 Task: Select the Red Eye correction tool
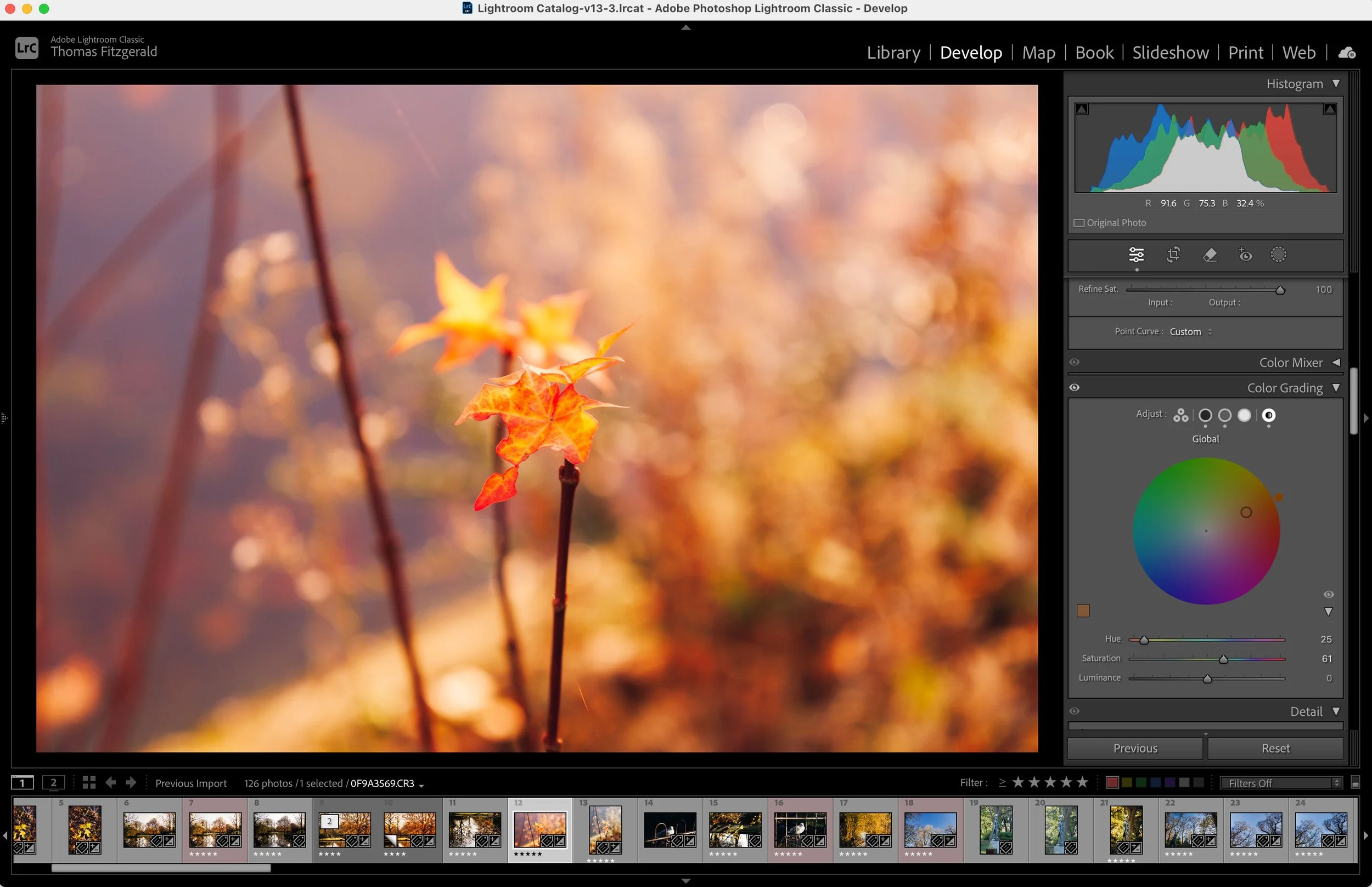[1245, 255]
